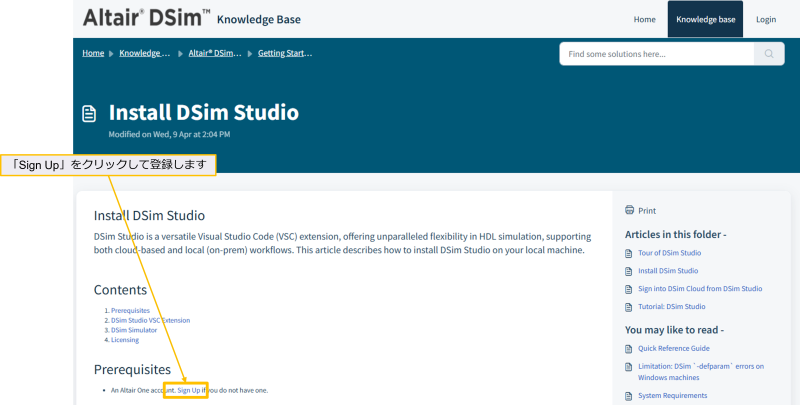
Task: Click document icon beside Tour of DSim Studio
Action: tap(629, 253)
